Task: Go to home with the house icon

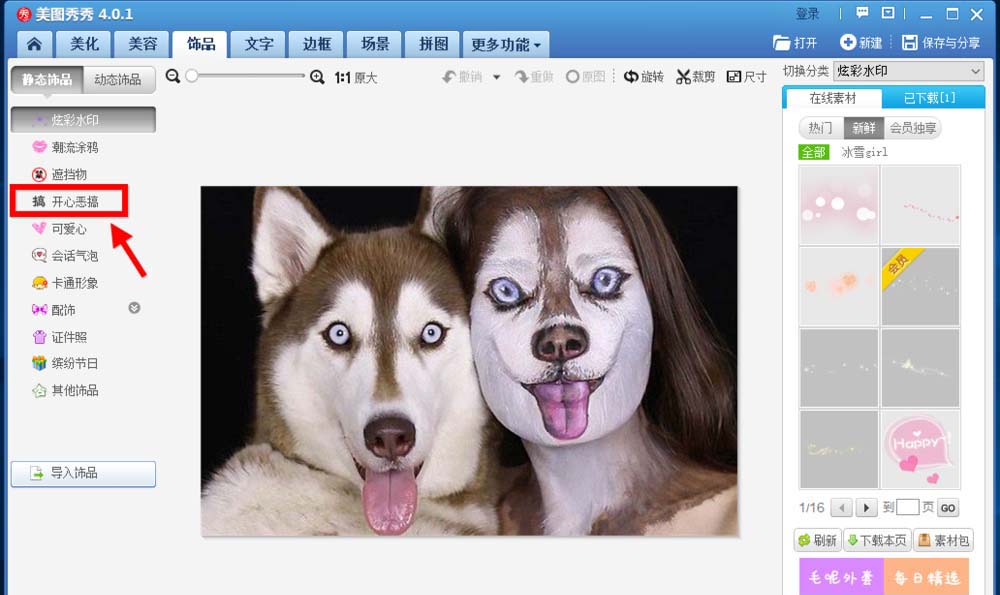Action: pyautogui.click(x=33, y=44)
